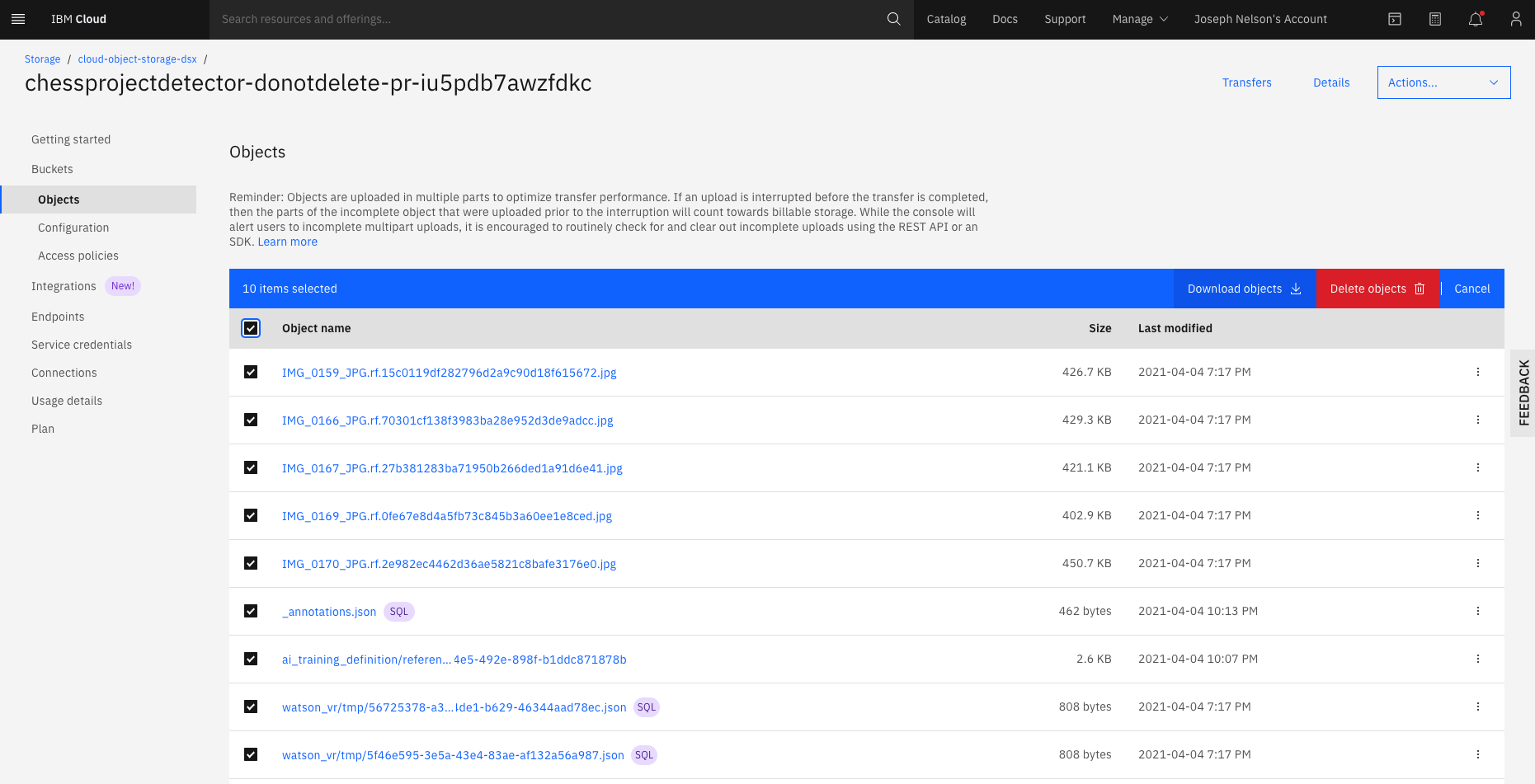Deselect the IMG_0167 image checkbox
Viewport: 1535px width, 784px height.
(251, 467)
